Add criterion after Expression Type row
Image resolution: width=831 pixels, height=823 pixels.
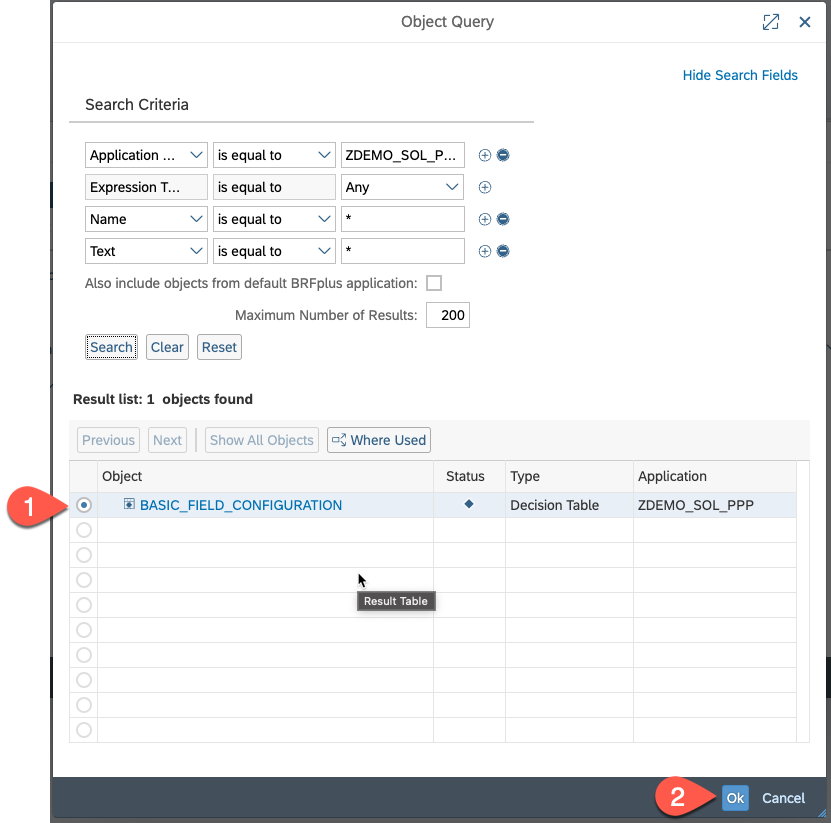point(484,187)
